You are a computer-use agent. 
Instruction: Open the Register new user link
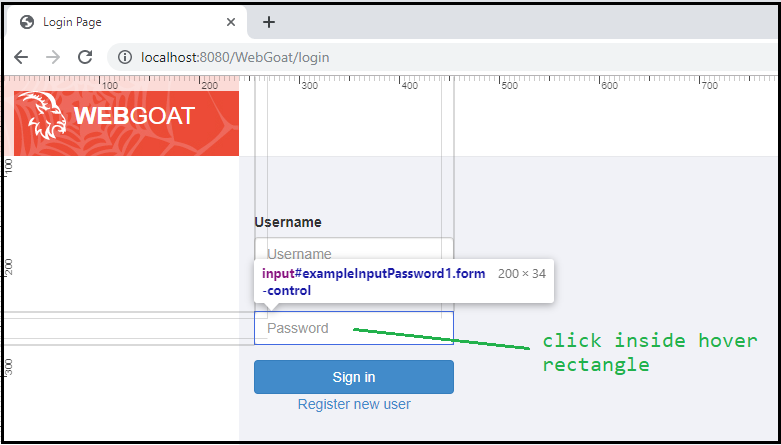[354, 404]
